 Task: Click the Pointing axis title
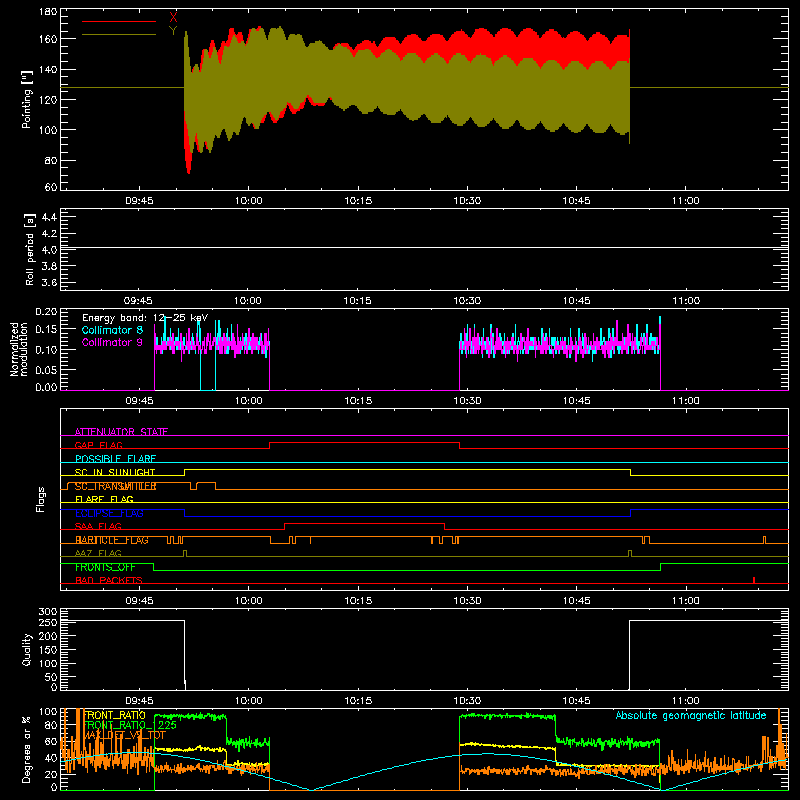[x=27, y=99]
